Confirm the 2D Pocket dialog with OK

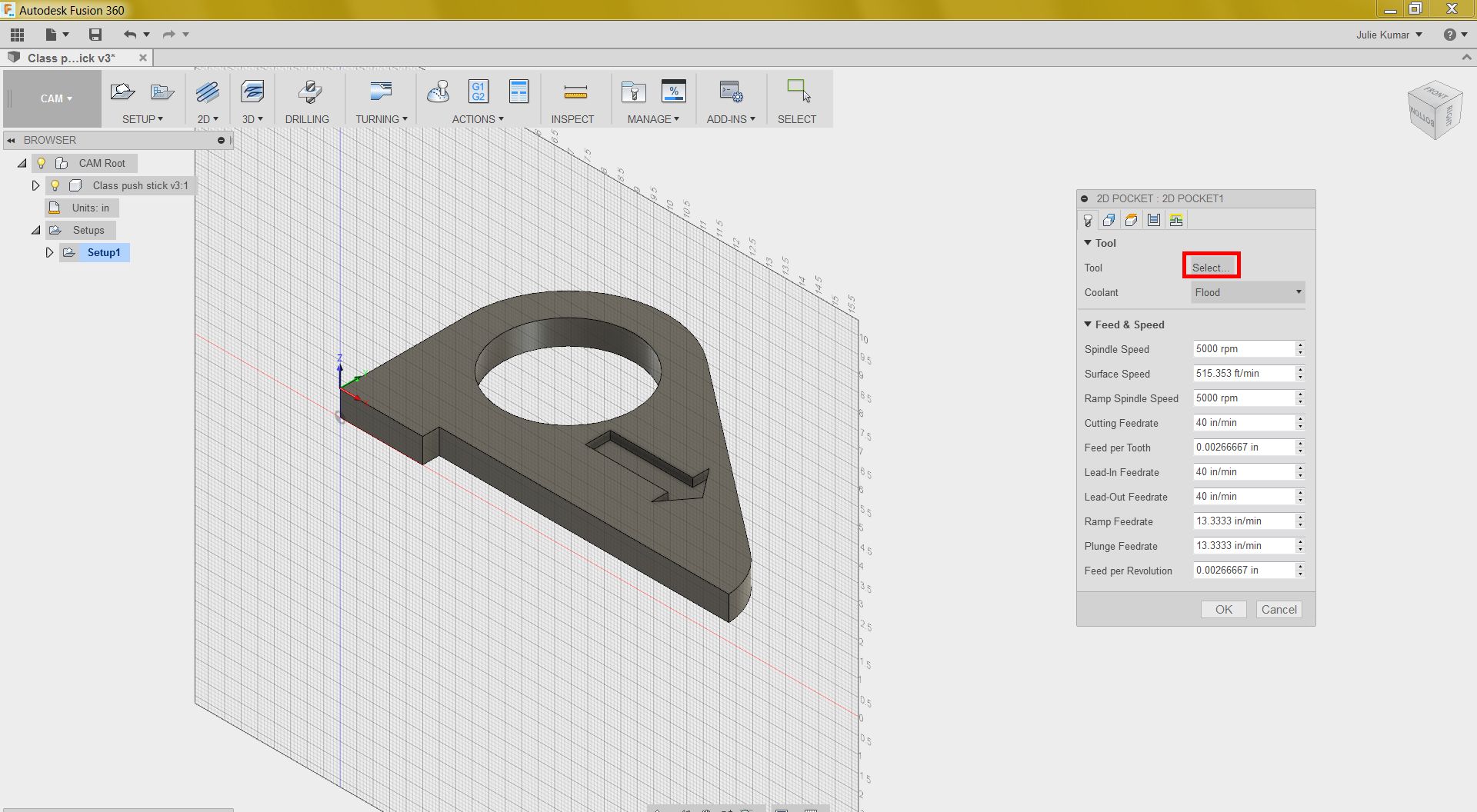tap(1223, 609)
